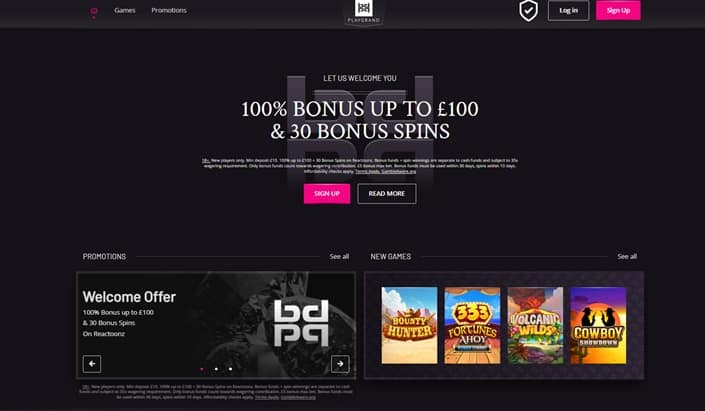Switch to the third carousel dot

tap(230, 369)
